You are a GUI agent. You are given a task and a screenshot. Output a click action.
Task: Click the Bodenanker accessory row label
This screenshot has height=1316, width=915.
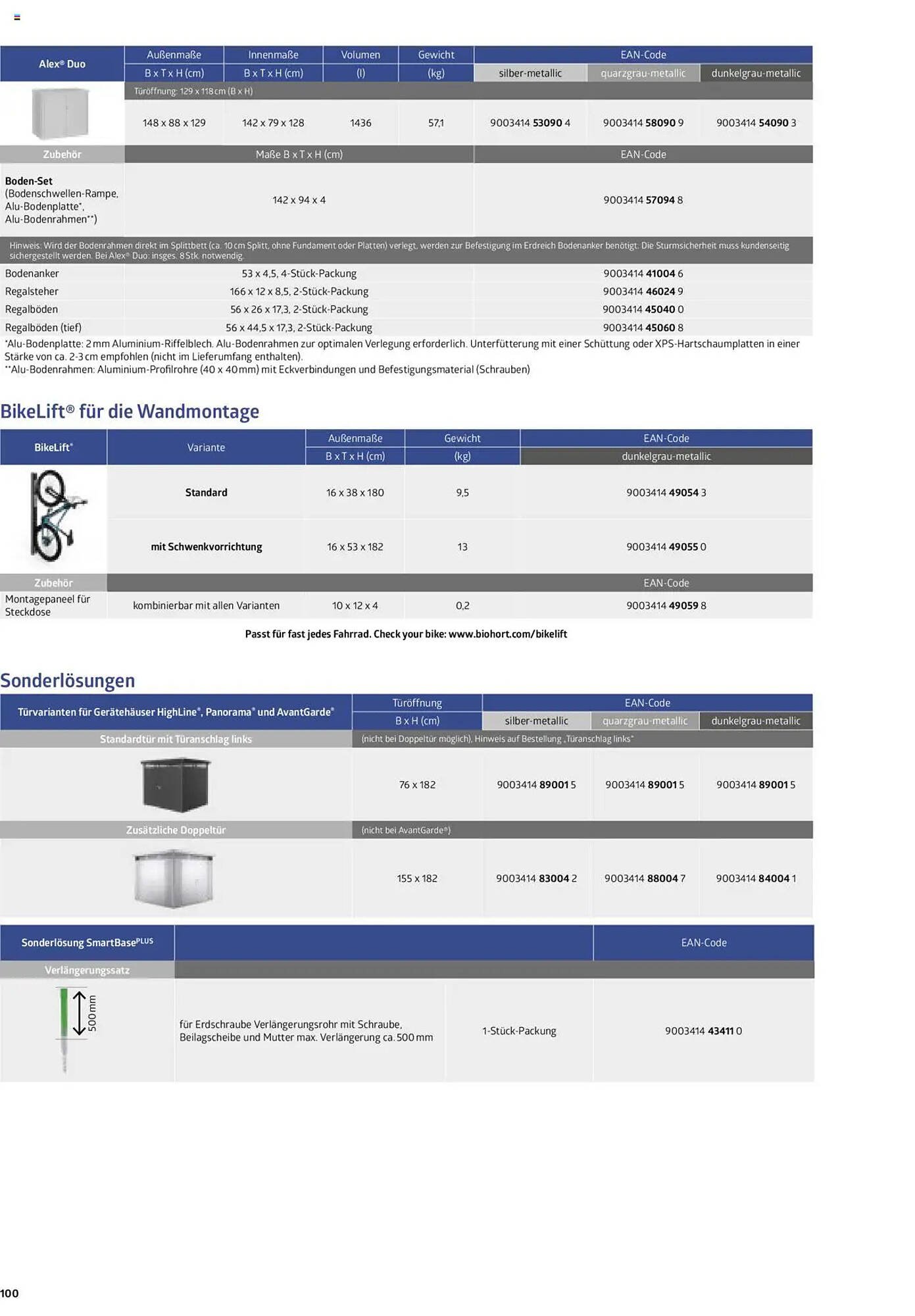(32, 274)
